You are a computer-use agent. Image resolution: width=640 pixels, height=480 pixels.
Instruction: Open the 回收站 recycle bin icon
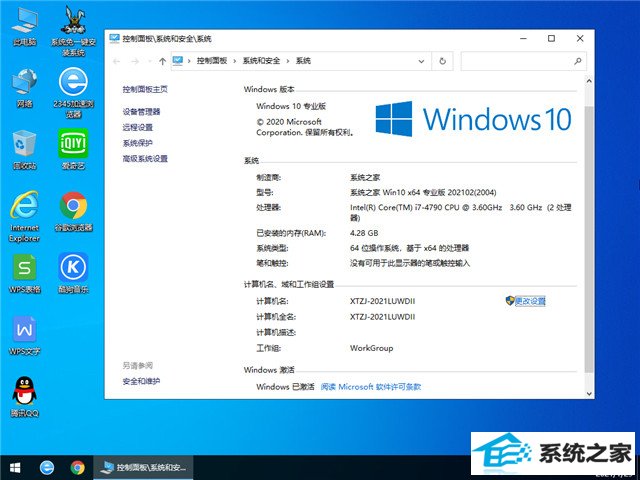[24, 149]
